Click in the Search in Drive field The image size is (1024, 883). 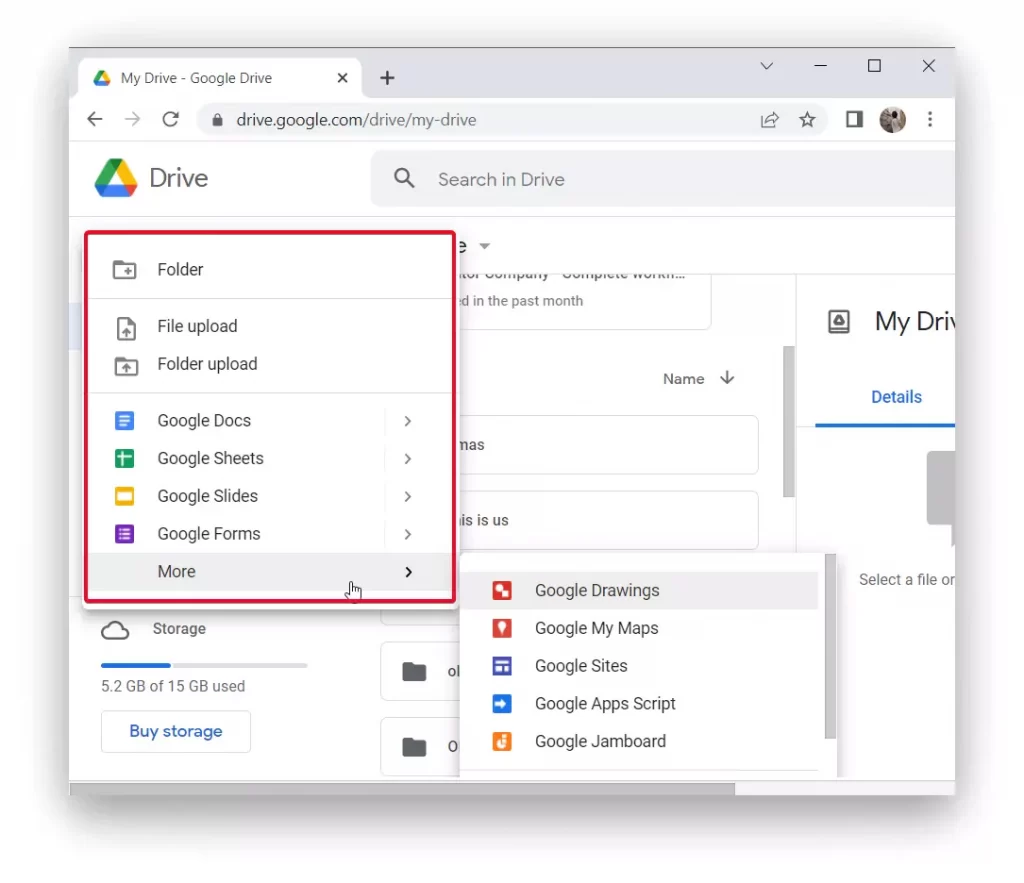coord(663,179)
